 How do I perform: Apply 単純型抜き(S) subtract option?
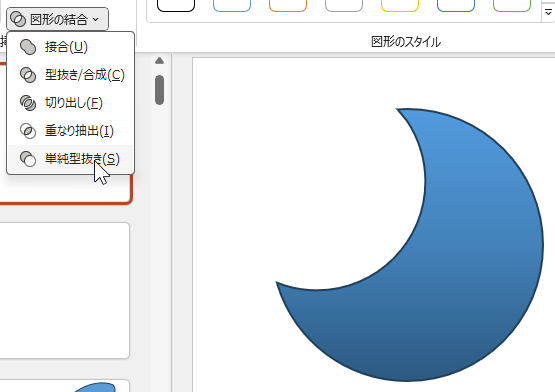(71, 159)
